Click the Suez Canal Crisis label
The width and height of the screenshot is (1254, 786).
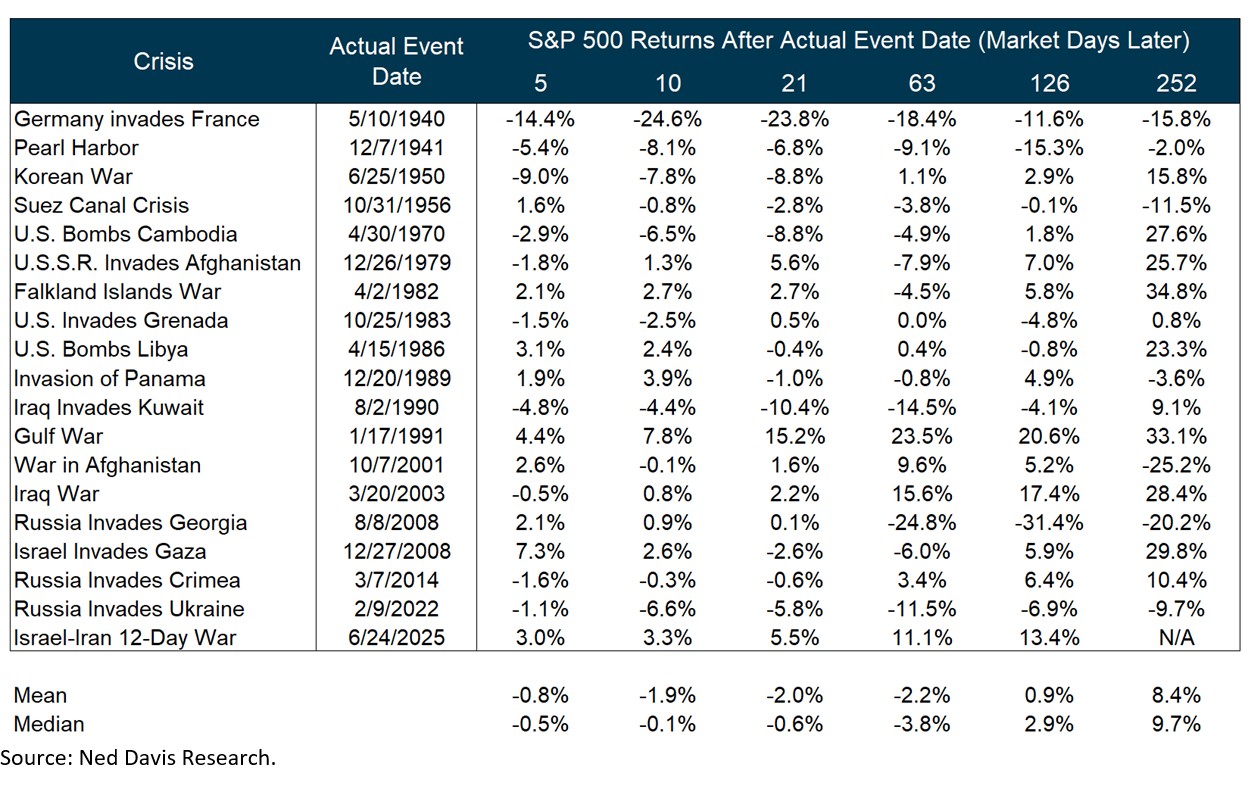coord(102,206)
